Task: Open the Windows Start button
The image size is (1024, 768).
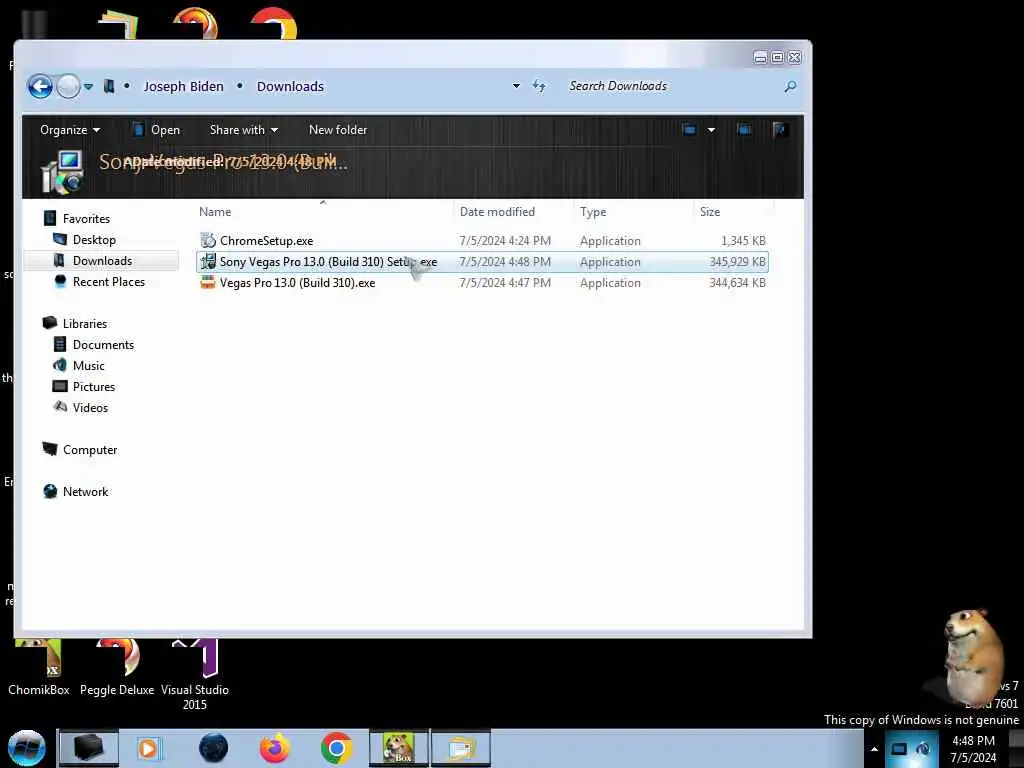Action: click(x=26, y=748)
